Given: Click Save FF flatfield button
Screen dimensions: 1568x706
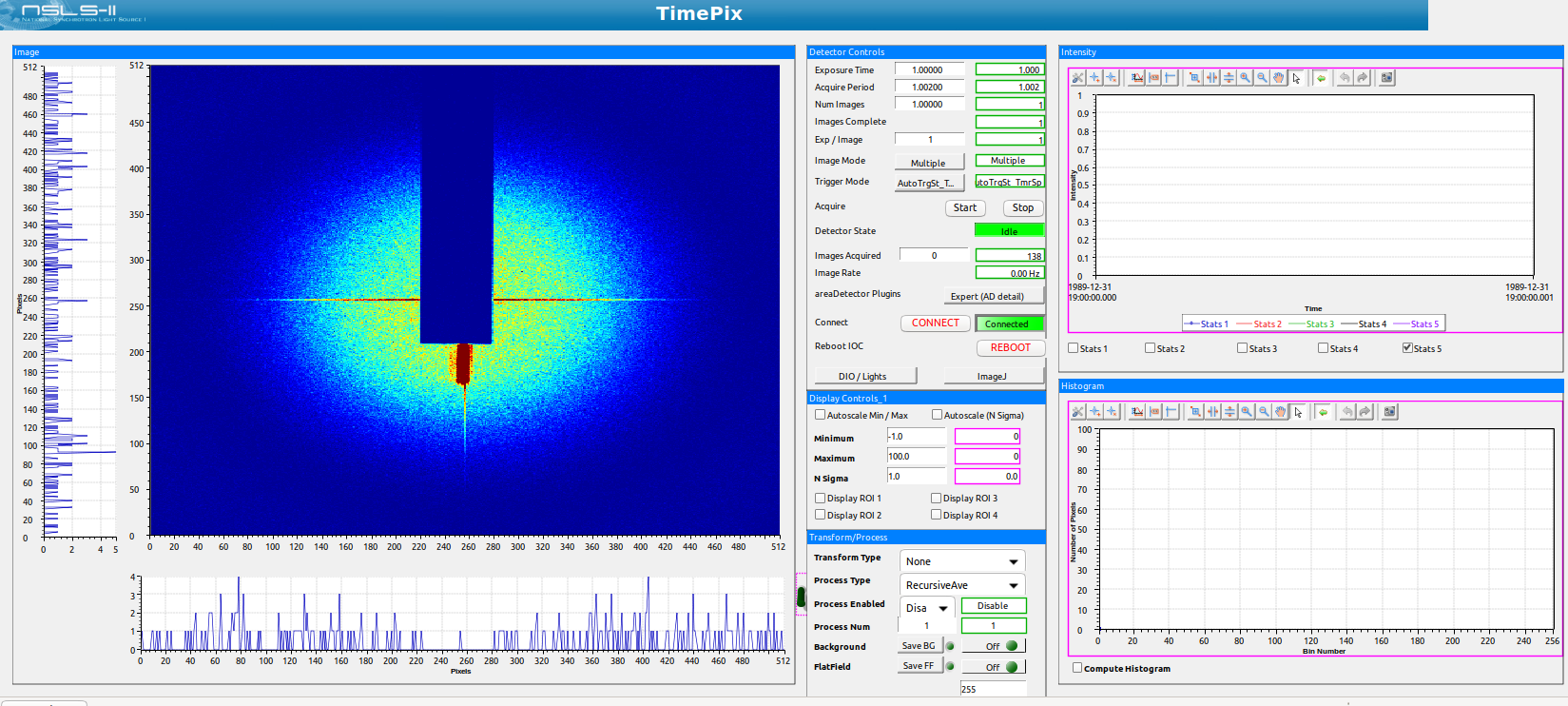Looking at the screenshot, I should coord(919,666).
